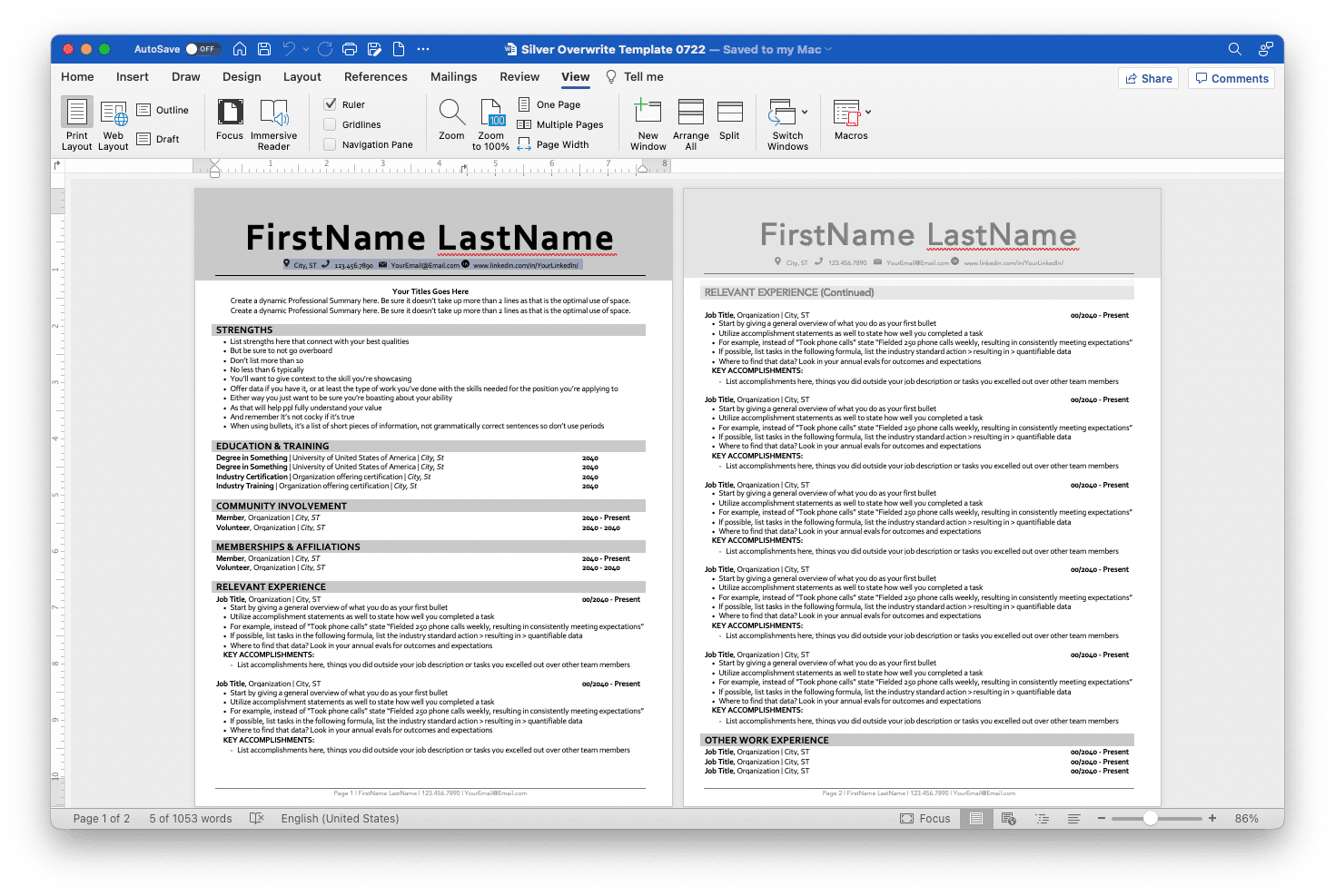Click the tab selector at ruler corner
Image resolution: width=1335 pixels, height=896 pixels.
click(57, 165)
